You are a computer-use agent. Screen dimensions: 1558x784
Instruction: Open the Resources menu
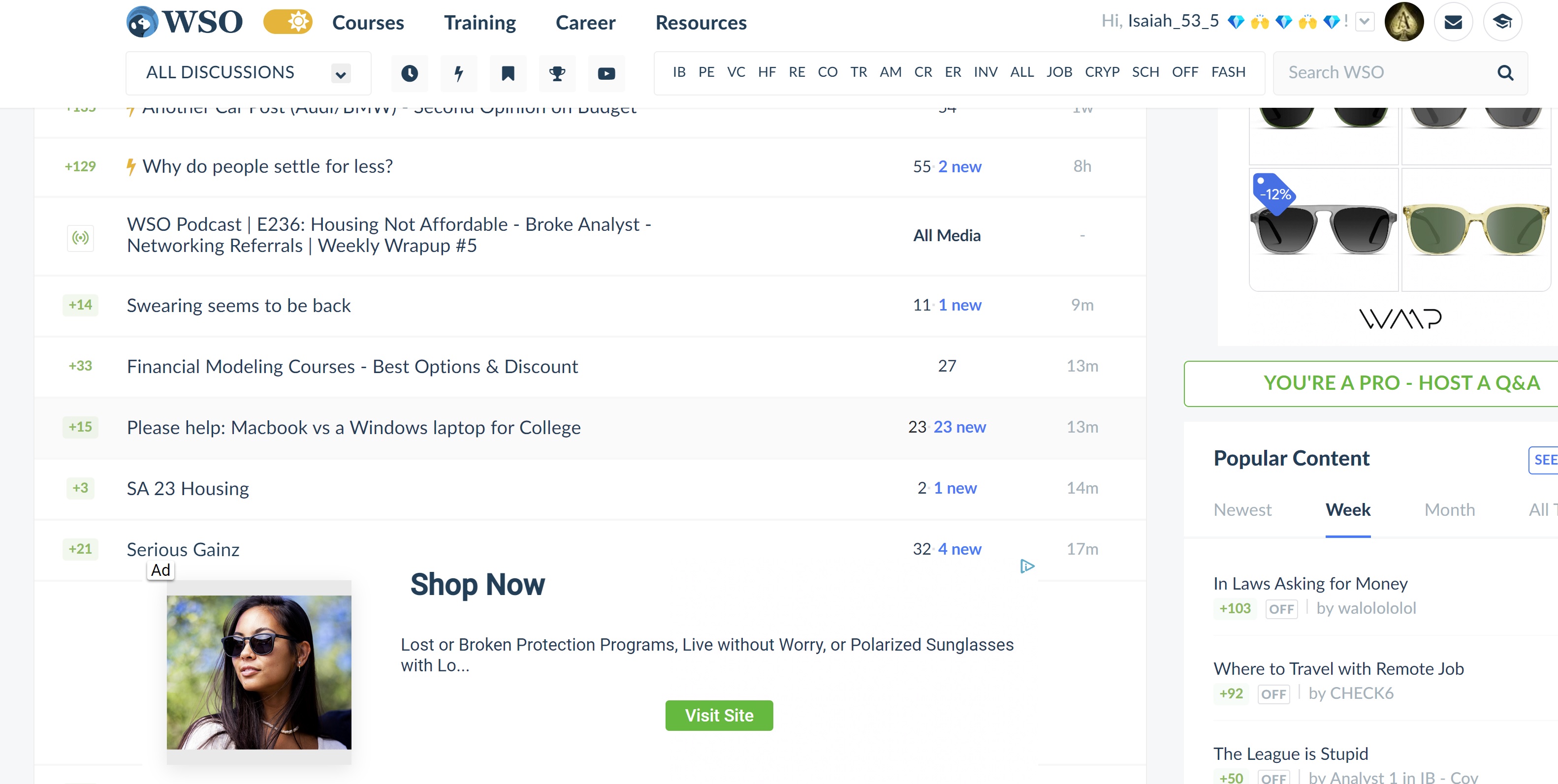[x=700, y=22]
